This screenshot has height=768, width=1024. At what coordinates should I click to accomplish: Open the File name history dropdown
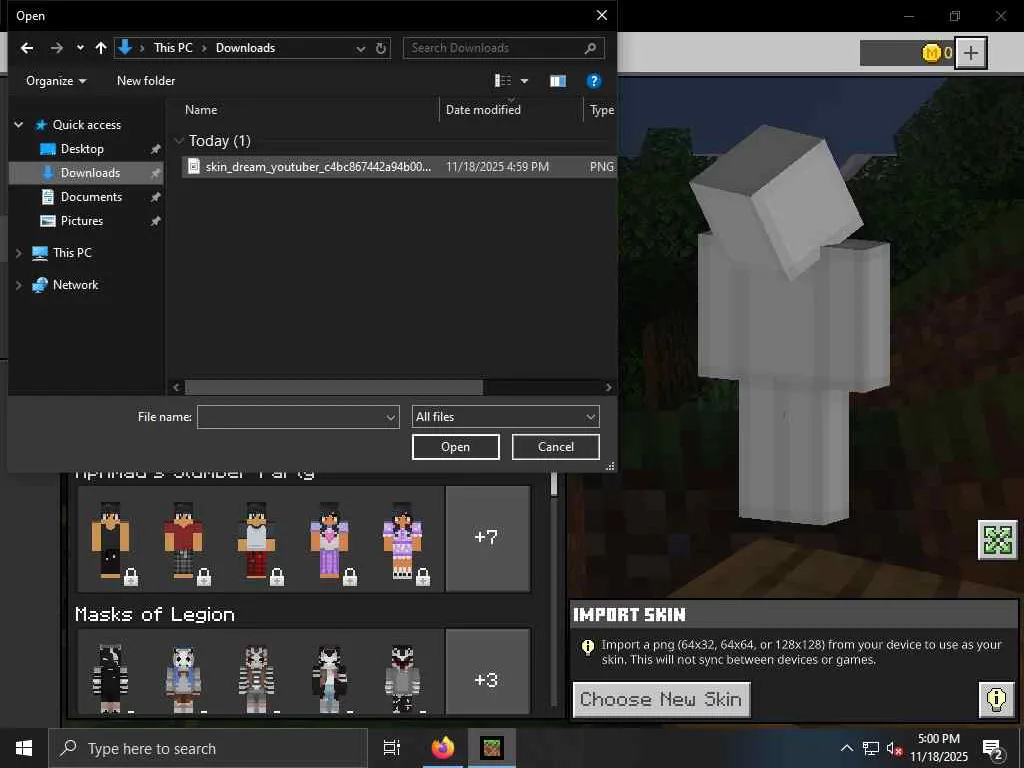click(391, 417)
